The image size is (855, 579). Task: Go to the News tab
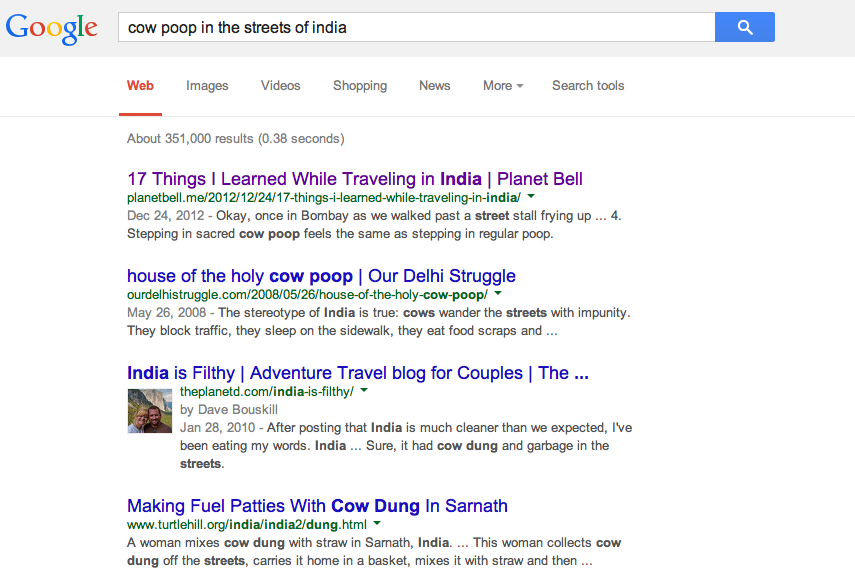434,86
